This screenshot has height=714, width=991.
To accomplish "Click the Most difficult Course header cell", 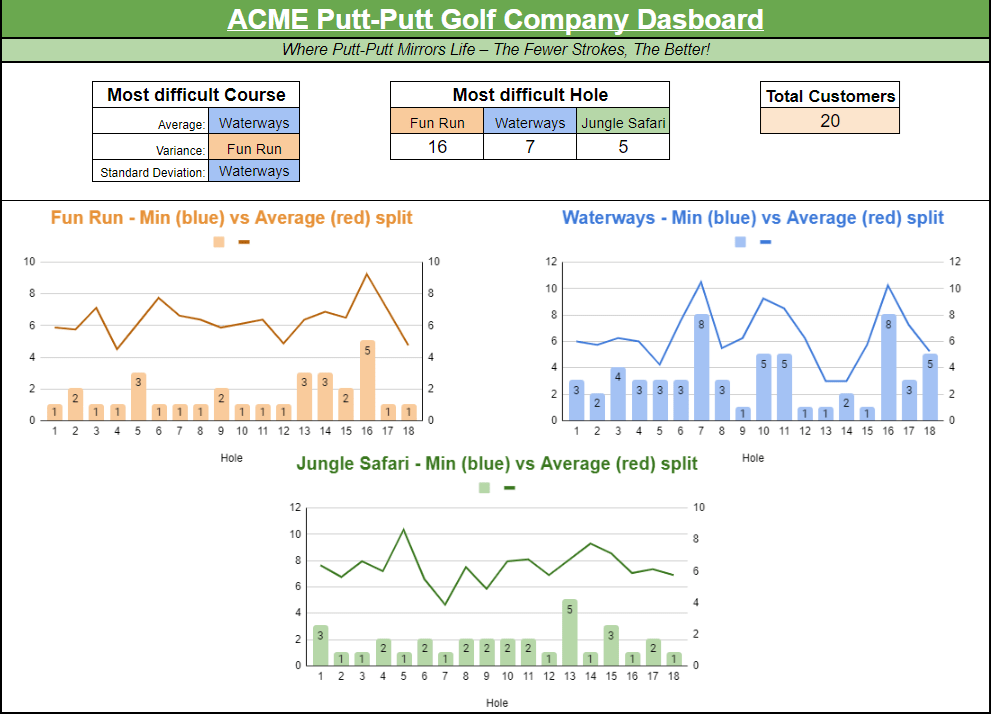I will click(x=196, y=95).
